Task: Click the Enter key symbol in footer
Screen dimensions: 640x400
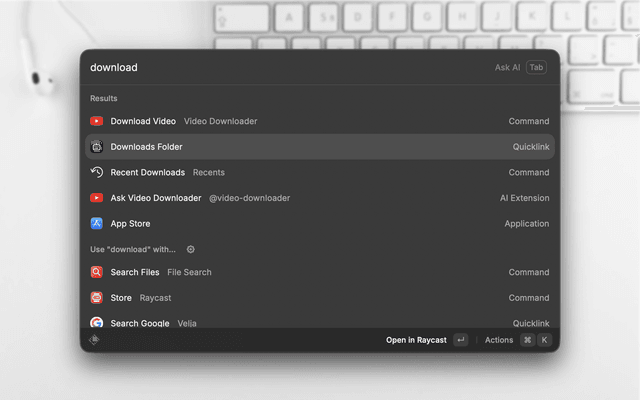Action: pos(460,340)
